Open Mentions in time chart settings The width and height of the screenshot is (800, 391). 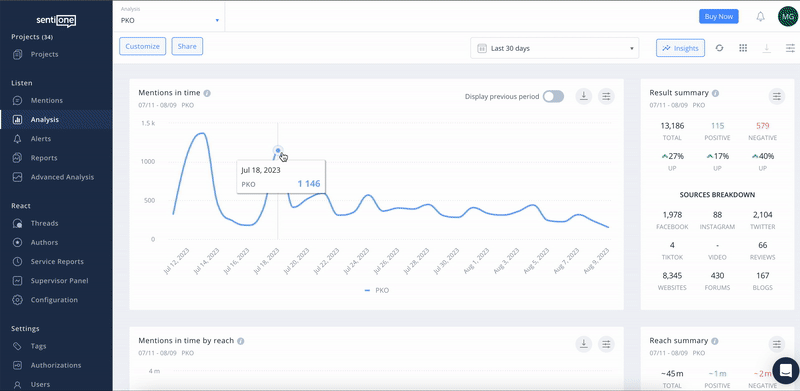pos(606,96)
